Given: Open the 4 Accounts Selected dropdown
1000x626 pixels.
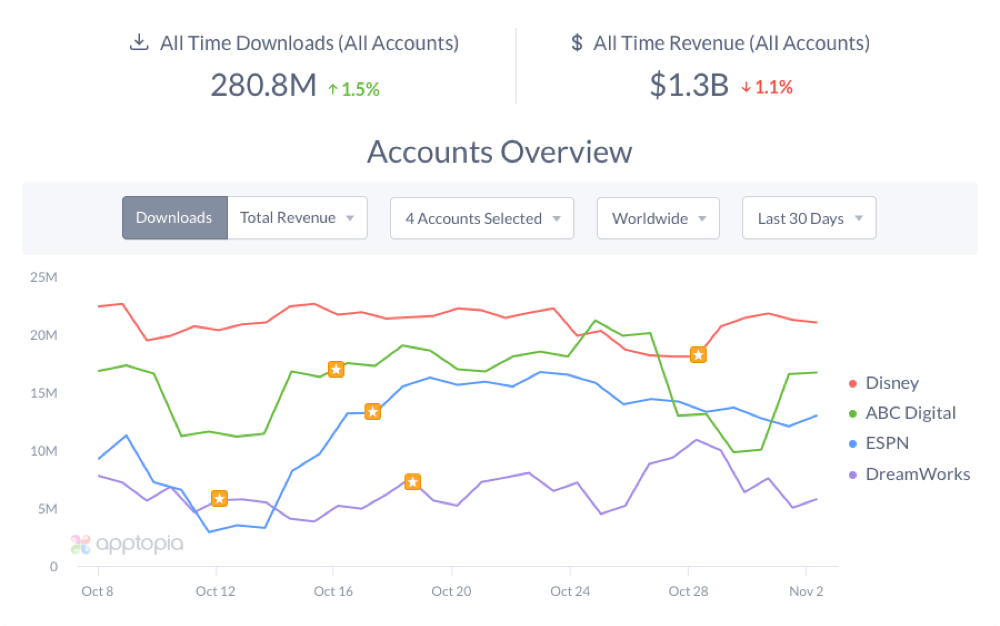Looking at the screenshot, I should click(x=482, y=218).
